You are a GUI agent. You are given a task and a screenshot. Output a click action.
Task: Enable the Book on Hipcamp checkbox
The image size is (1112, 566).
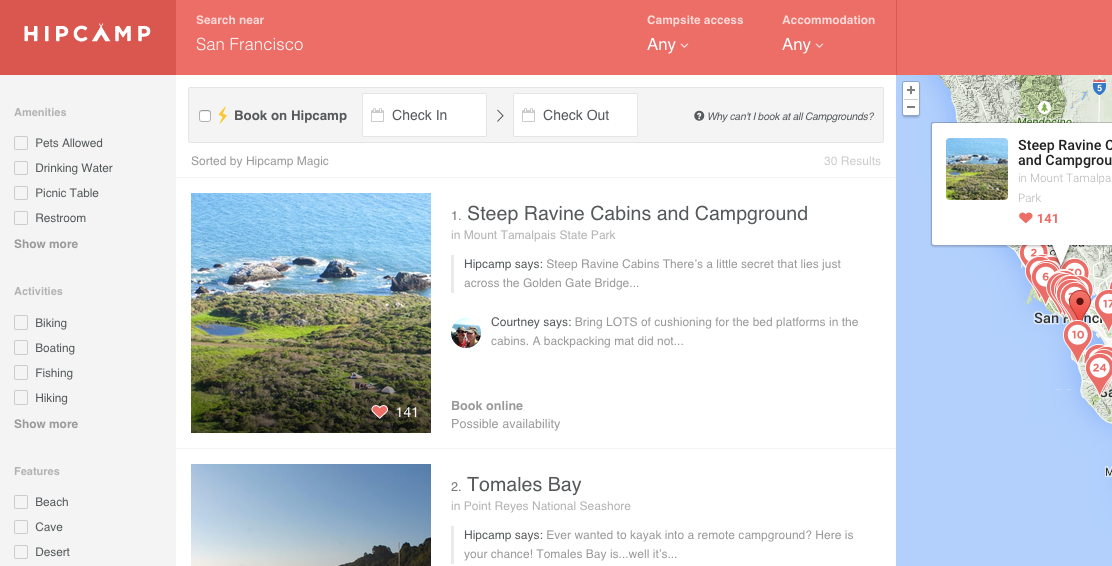click(205, 116)
